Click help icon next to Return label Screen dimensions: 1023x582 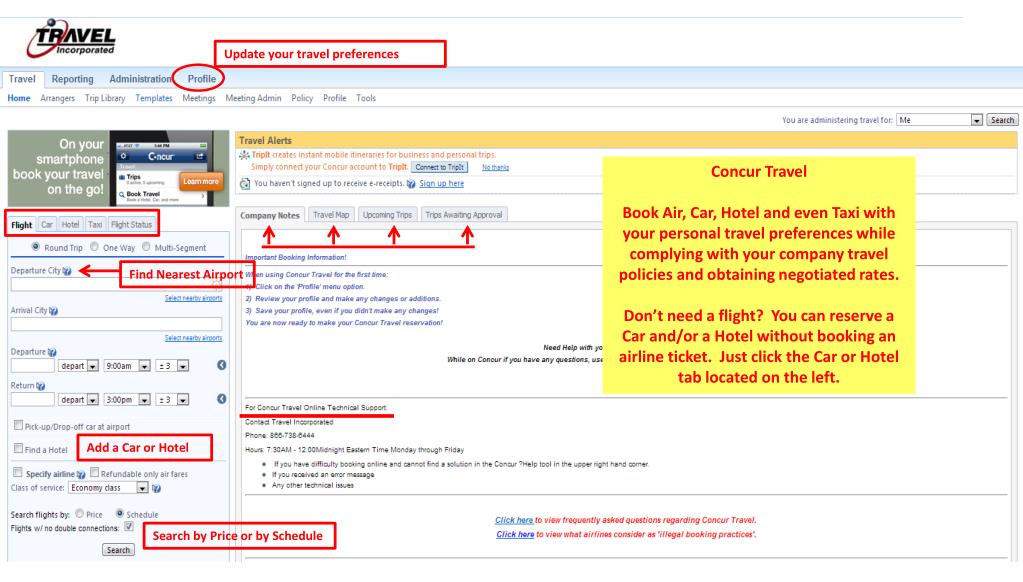coord(40,386)
